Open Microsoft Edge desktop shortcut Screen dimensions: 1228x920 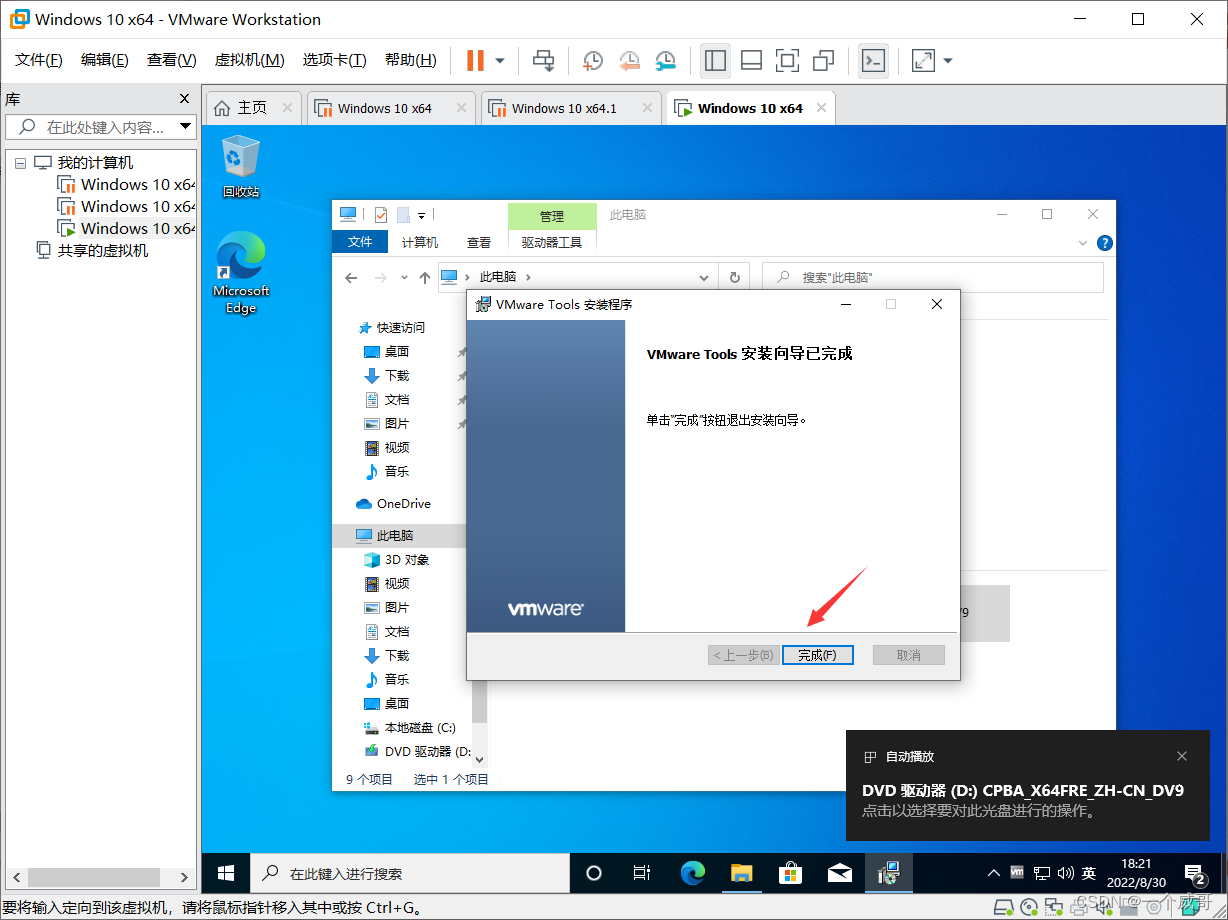241,273
